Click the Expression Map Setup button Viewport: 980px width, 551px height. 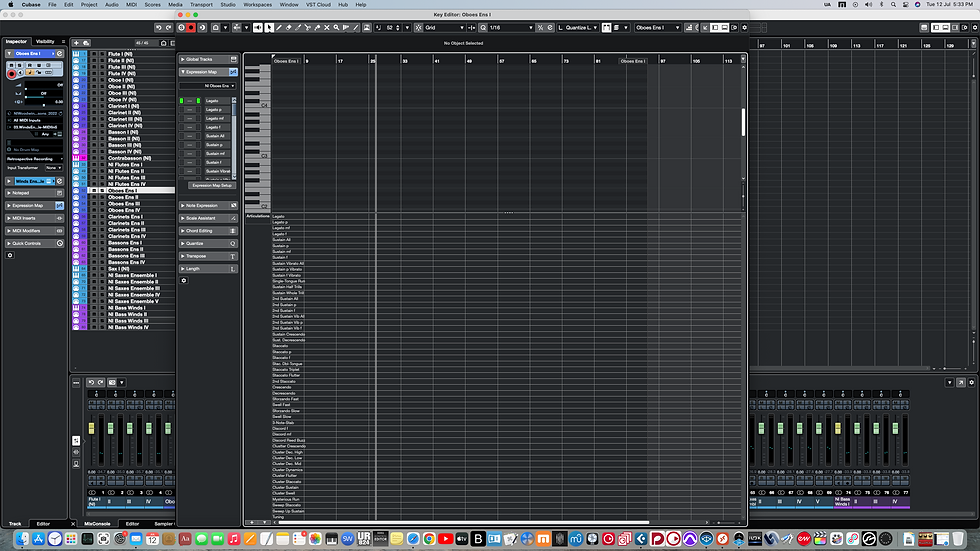[212, 186]
